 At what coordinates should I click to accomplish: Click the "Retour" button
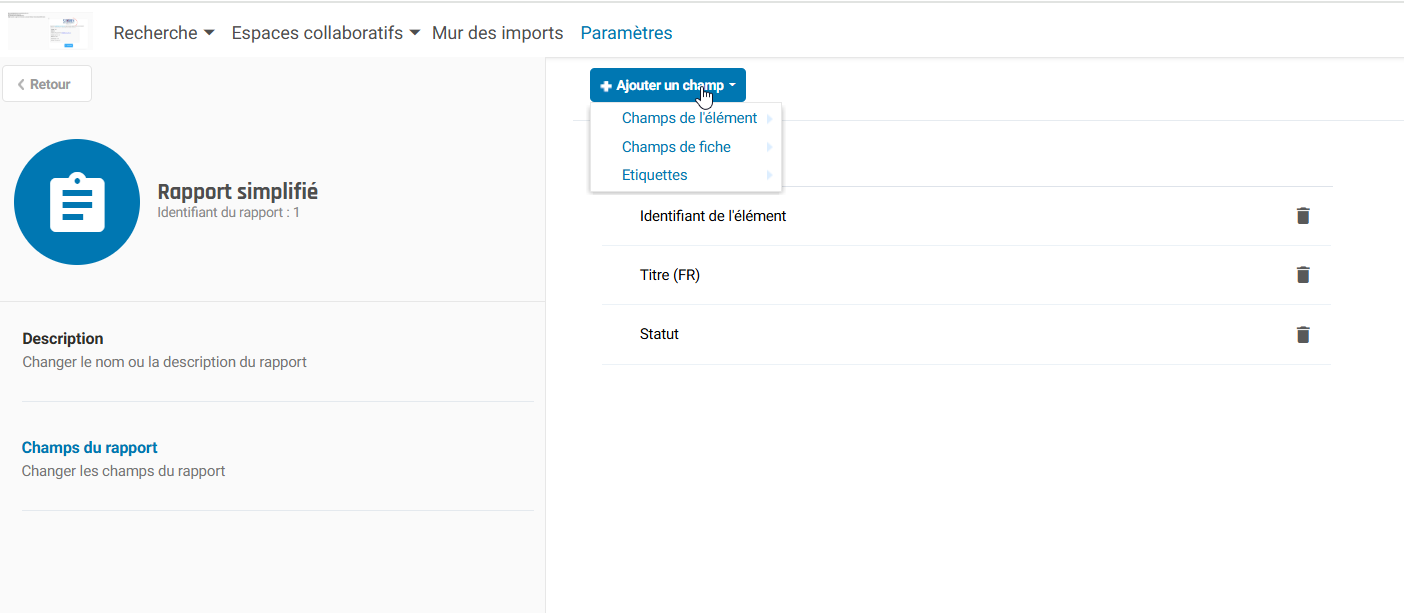pos(47,83)
